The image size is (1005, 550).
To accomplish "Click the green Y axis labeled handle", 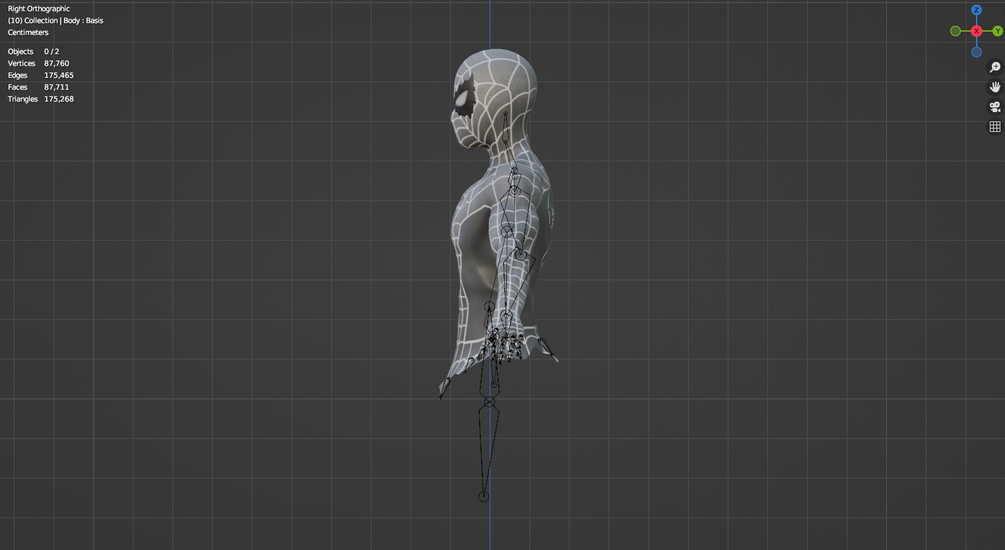I will 997,31.
